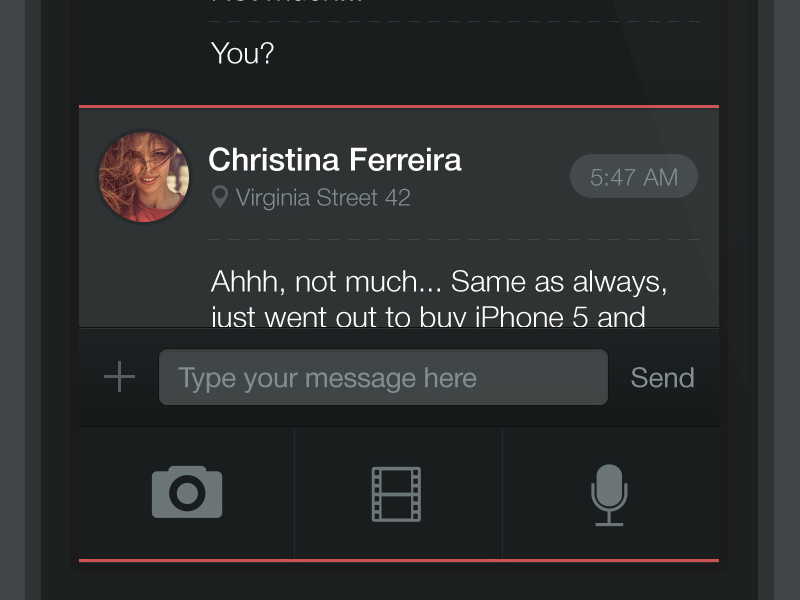Click the 'Ahhh, not much...' message line
The width and height of the screenshot is (800, 600).
439,282
